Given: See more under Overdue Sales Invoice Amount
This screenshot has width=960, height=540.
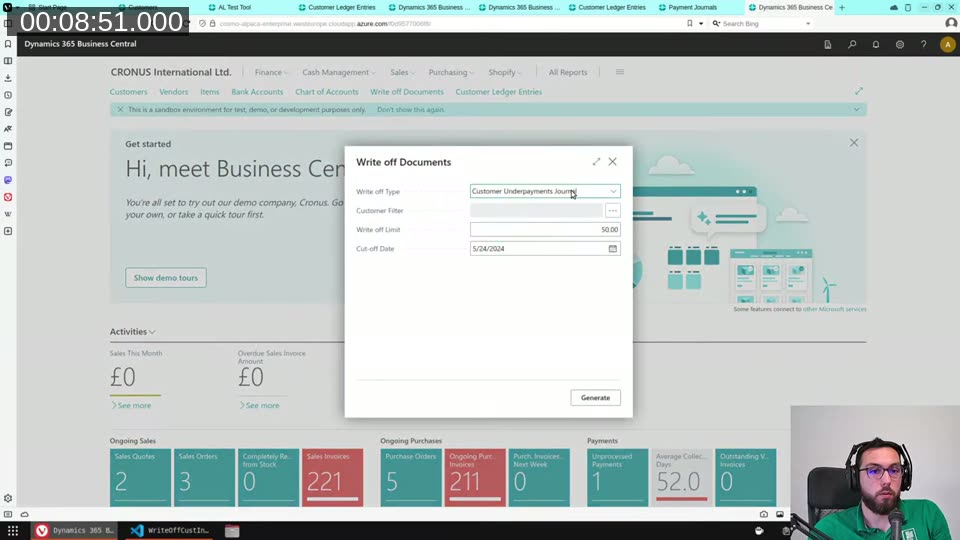Looking at the screenshot, I should click(x=259, y=405).
